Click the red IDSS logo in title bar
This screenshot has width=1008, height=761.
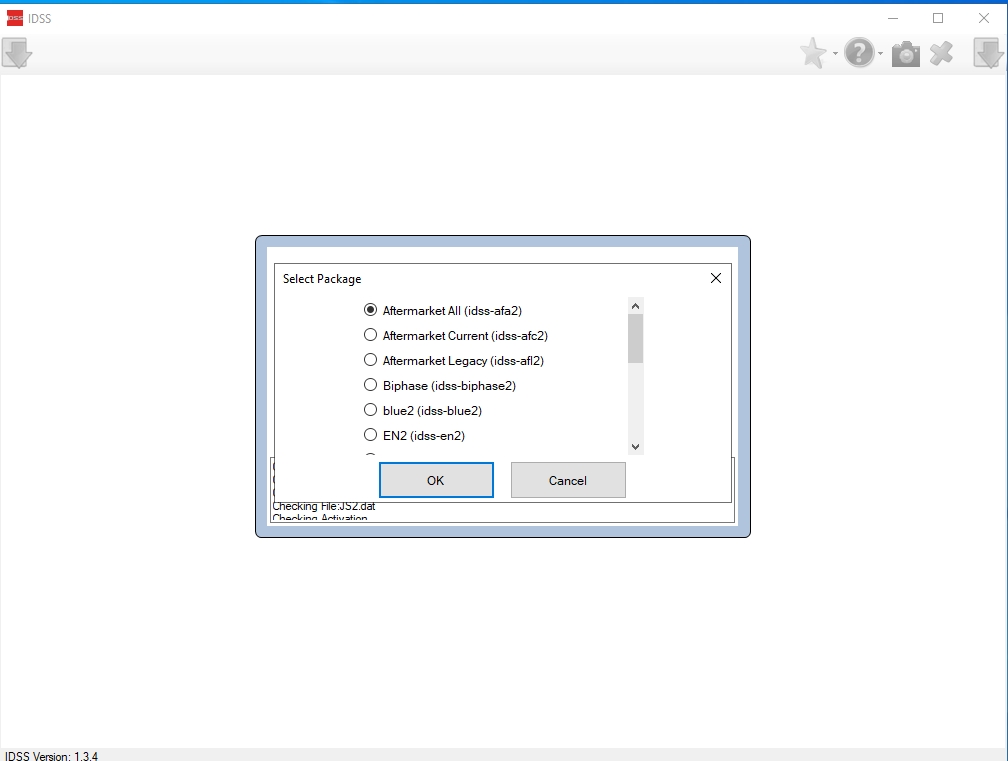(14, 18)
